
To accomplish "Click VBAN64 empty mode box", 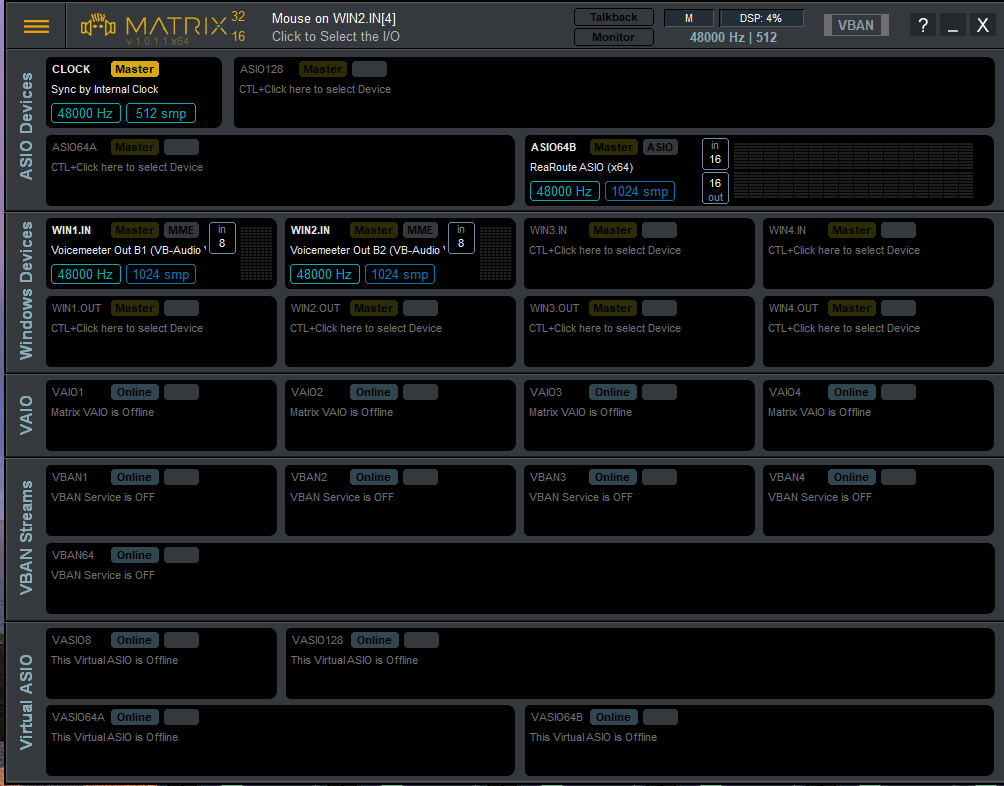I will tap(181, 556).
